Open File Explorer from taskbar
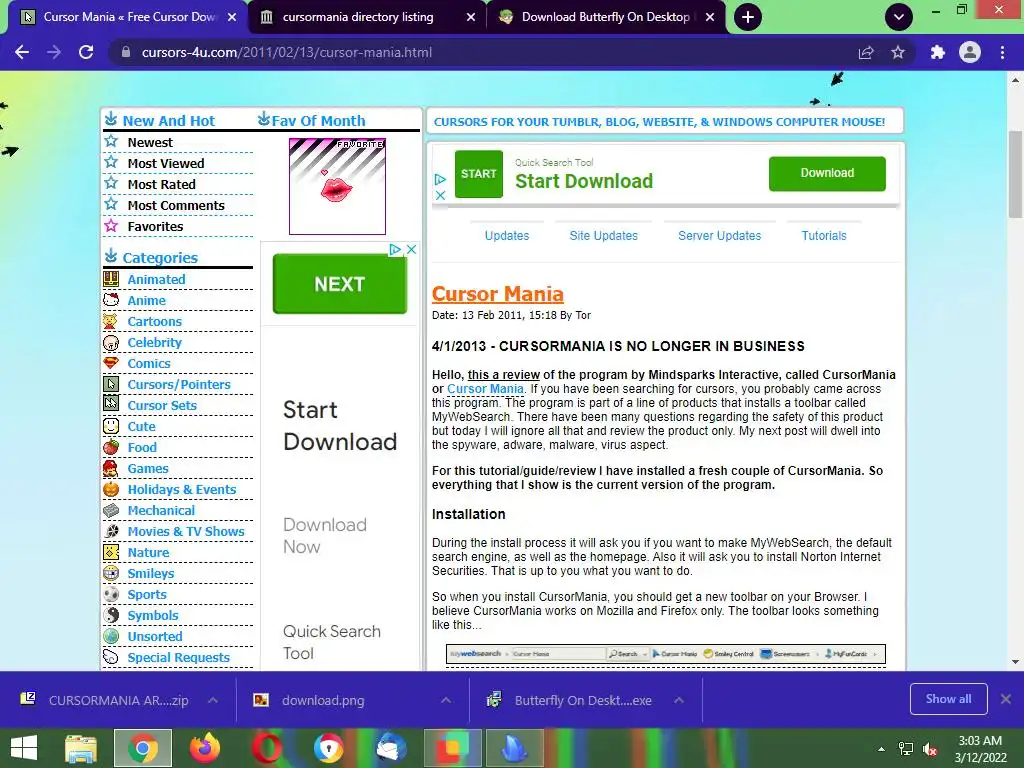Screen dimensions: 1024x768 pos(80,748)
